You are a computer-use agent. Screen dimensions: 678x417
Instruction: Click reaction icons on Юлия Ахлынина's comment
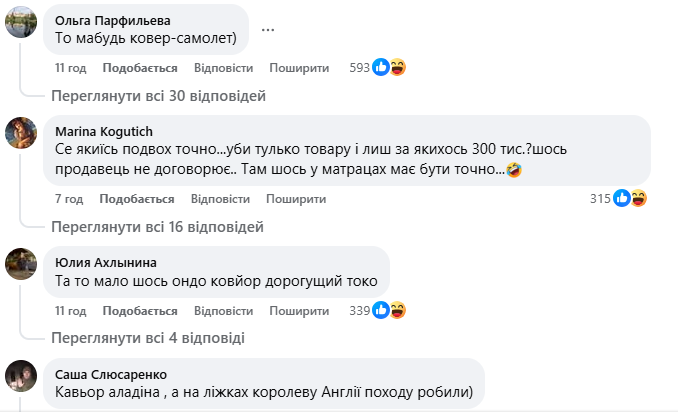(x=389, y=310)
